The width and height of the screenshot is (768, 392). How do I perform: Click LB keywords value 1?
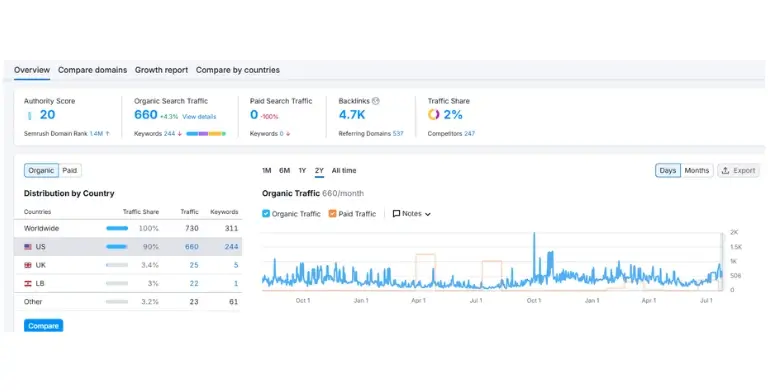pos(236,284)
